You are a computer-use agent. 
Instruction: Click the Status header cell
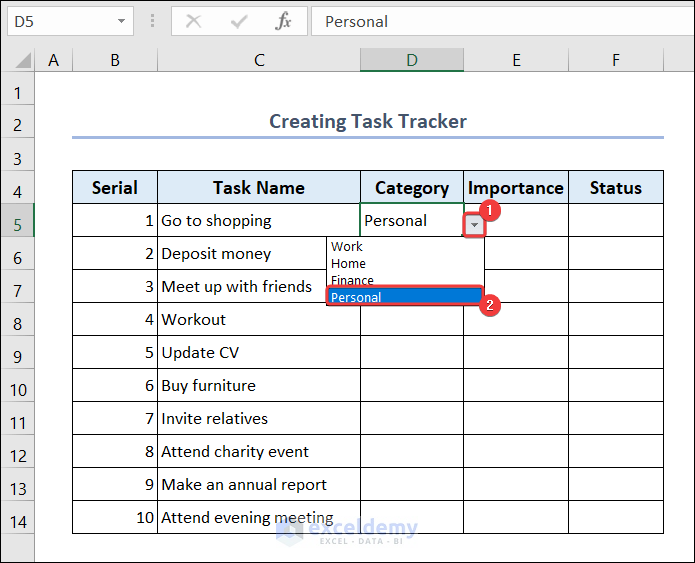coord(615,188)
